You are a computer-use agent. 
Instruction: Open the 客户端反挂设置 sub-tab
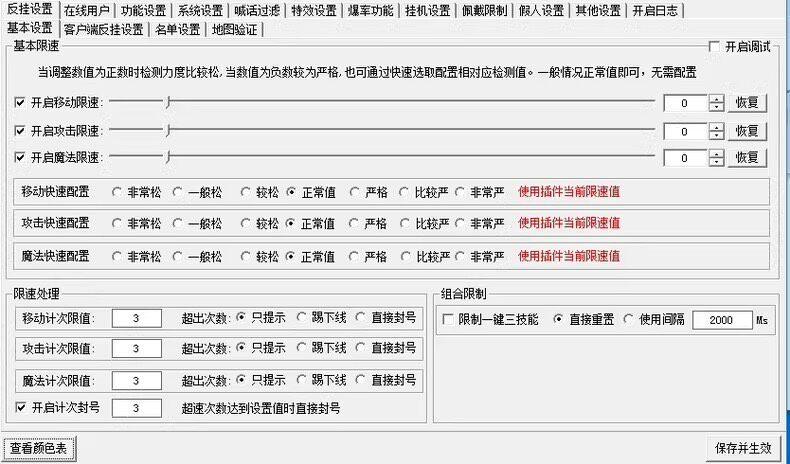click(104, 30)
